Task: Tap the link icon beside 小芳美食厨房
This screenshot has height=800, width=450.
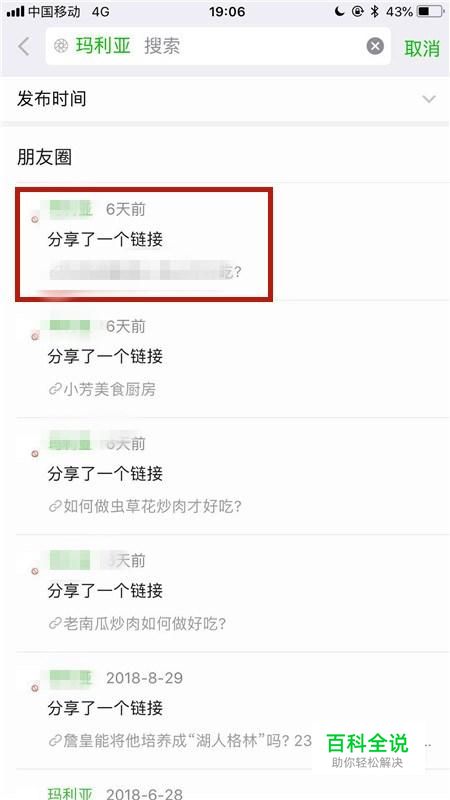Action: [x=55, y=390]
